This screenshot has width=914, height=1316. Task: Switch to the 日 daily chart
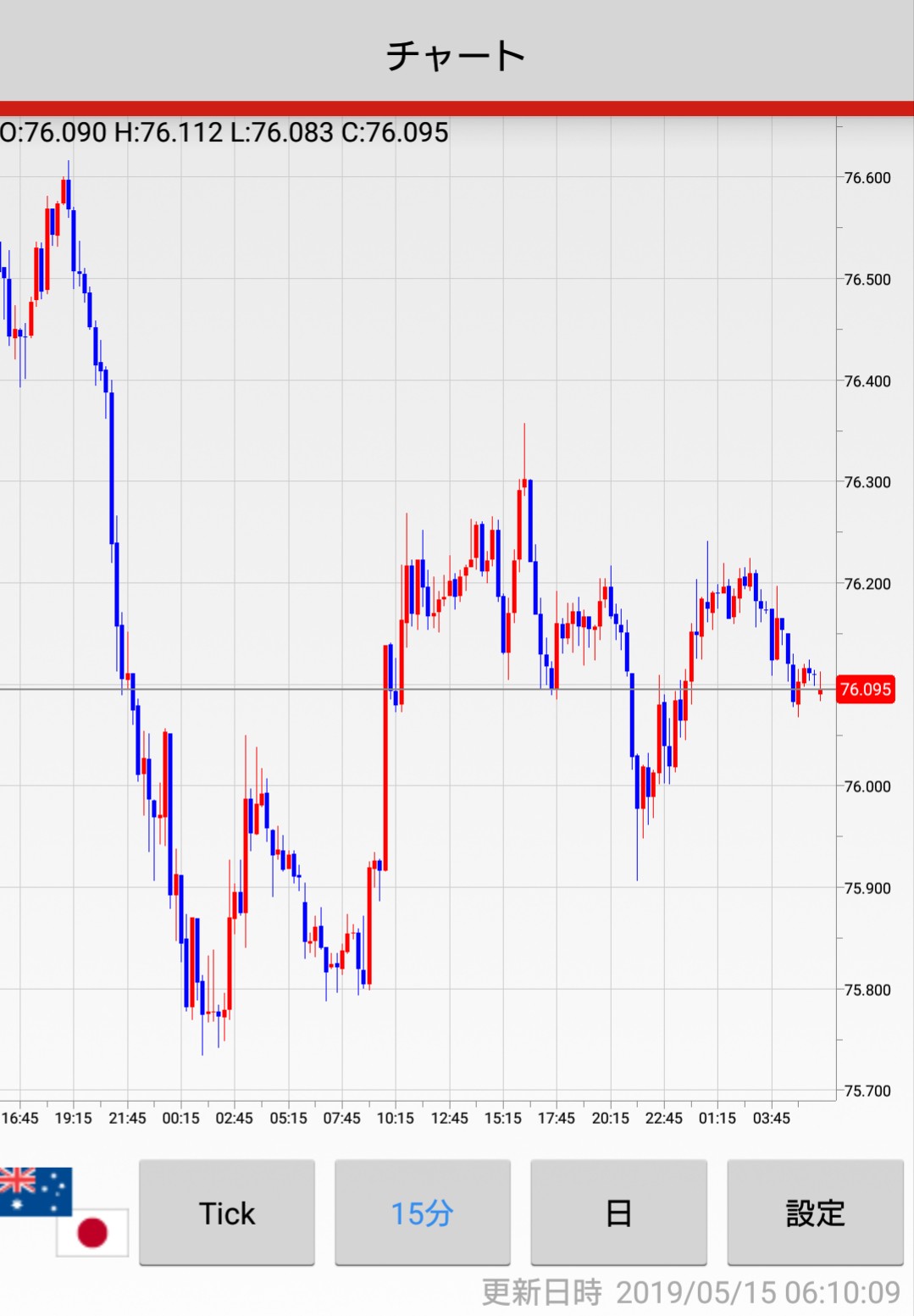click(618, 1213)
